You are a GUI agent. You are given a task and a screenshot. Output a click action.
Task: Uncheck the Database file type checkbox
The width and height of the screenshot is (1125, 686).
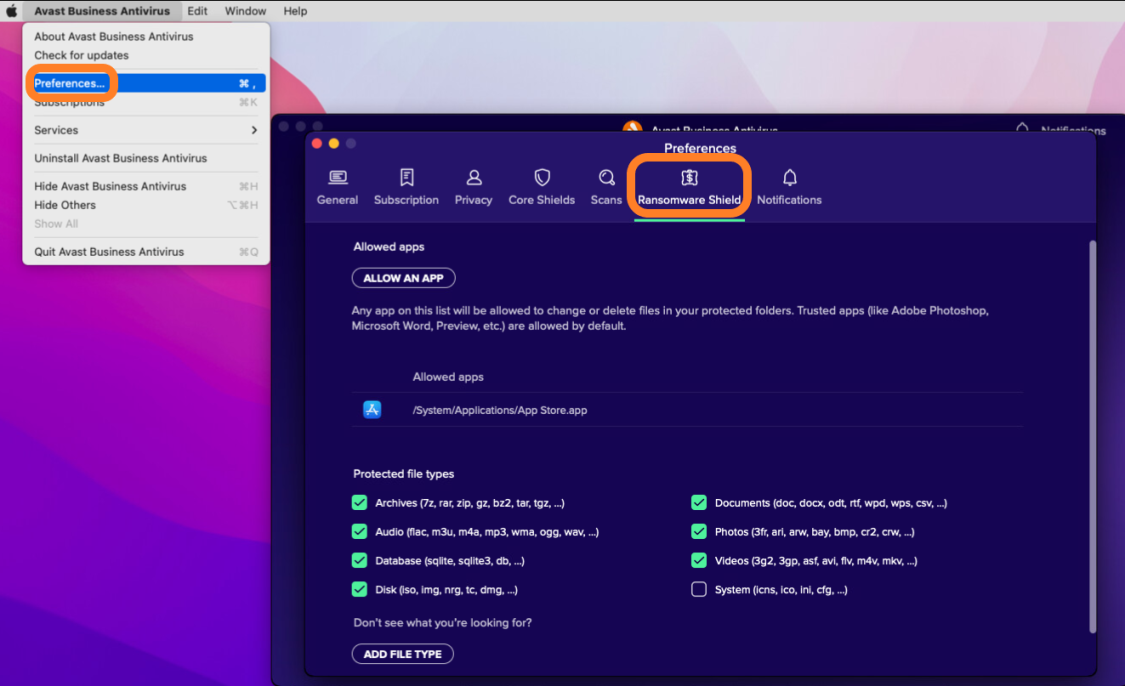click(x=359, y=560)
